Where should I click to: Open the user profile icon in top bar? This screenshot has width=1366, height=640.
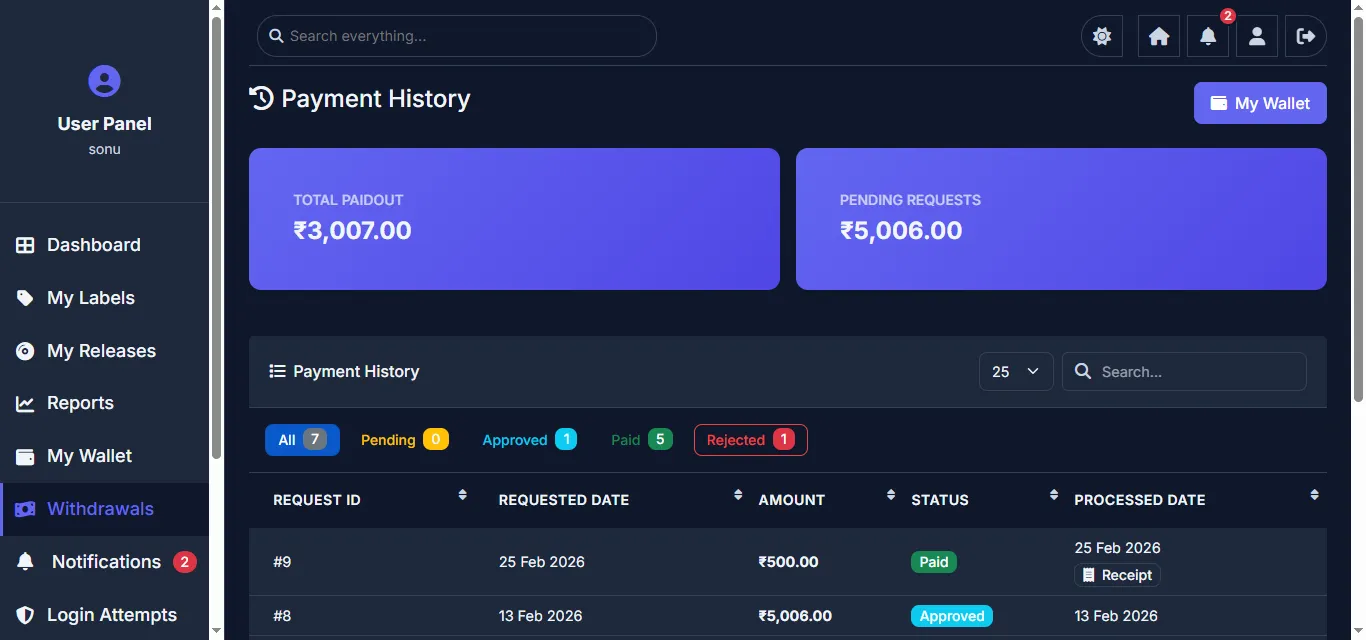click(x=1257, y=36)
